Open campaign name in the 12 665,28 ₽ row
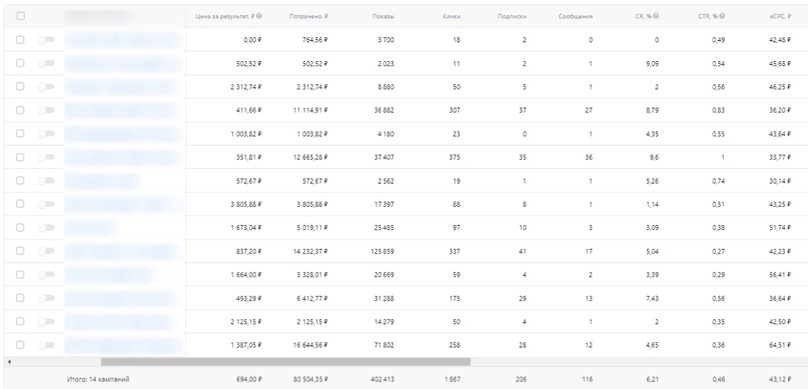Screen dimensions: 808x389 [124, 157]
